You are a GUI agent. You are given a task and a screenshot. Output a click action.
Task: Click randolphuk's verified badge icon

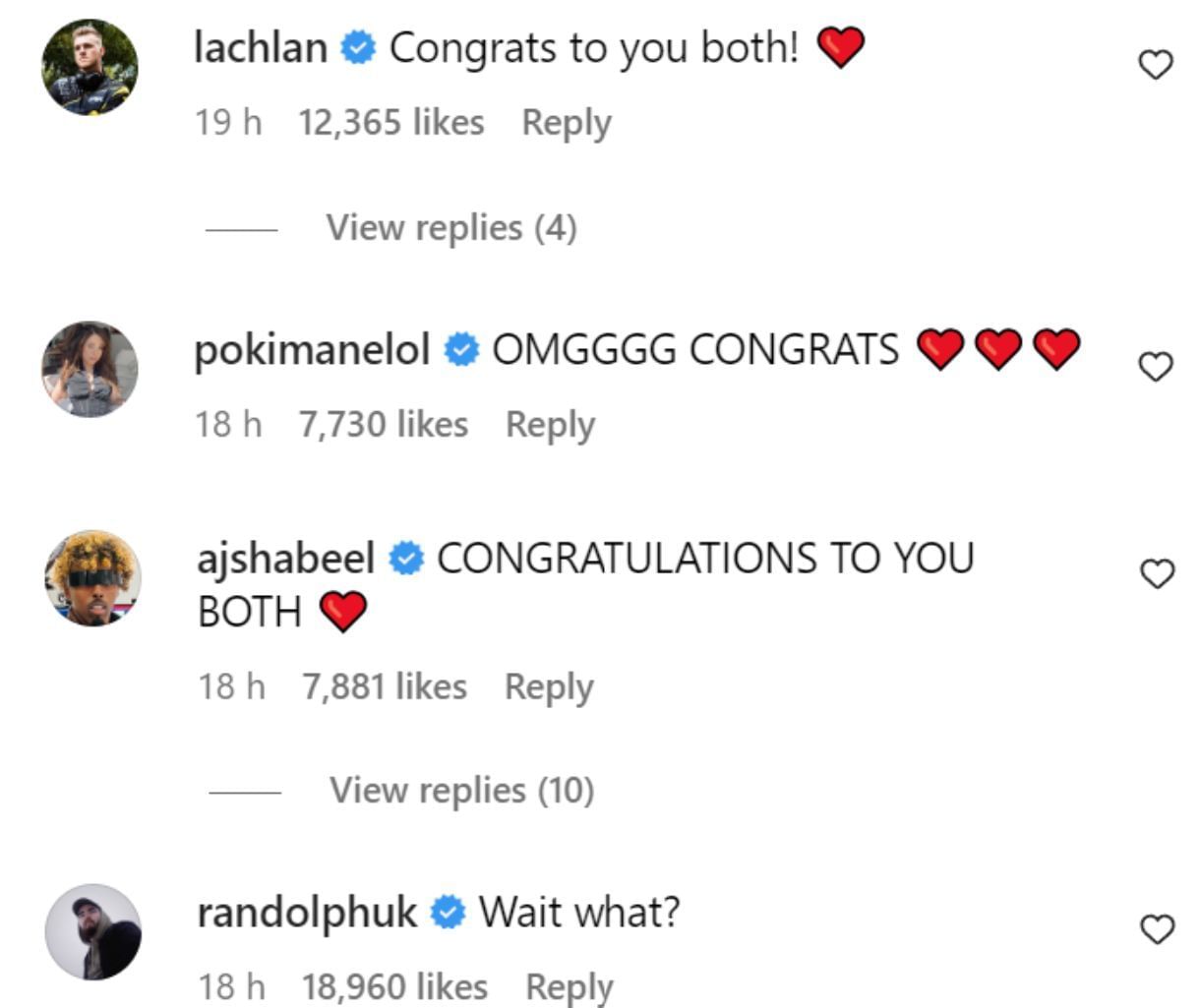tap(446, 912)
